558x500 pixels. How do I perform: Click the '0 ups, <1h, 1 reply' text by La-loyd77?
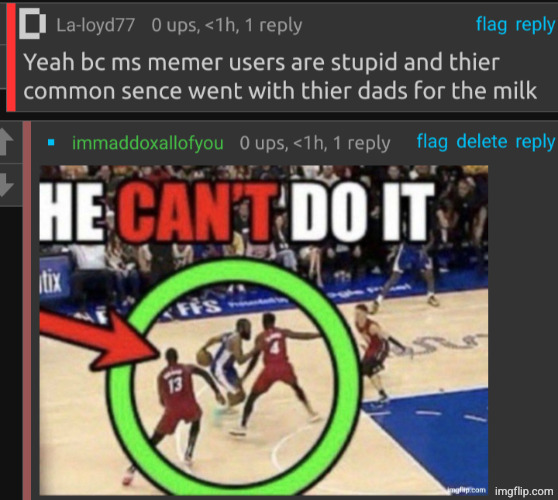click(227, 26)
